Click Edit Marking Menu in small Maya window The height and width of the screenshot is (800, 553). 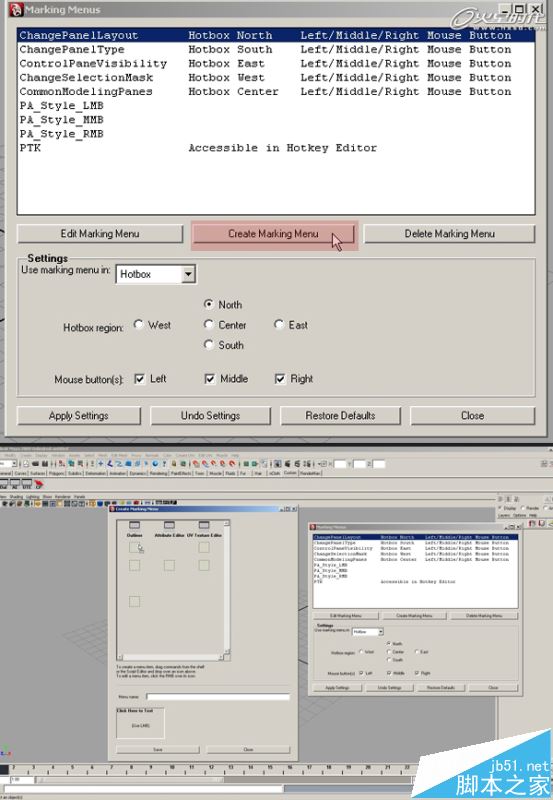coord(346,616)
